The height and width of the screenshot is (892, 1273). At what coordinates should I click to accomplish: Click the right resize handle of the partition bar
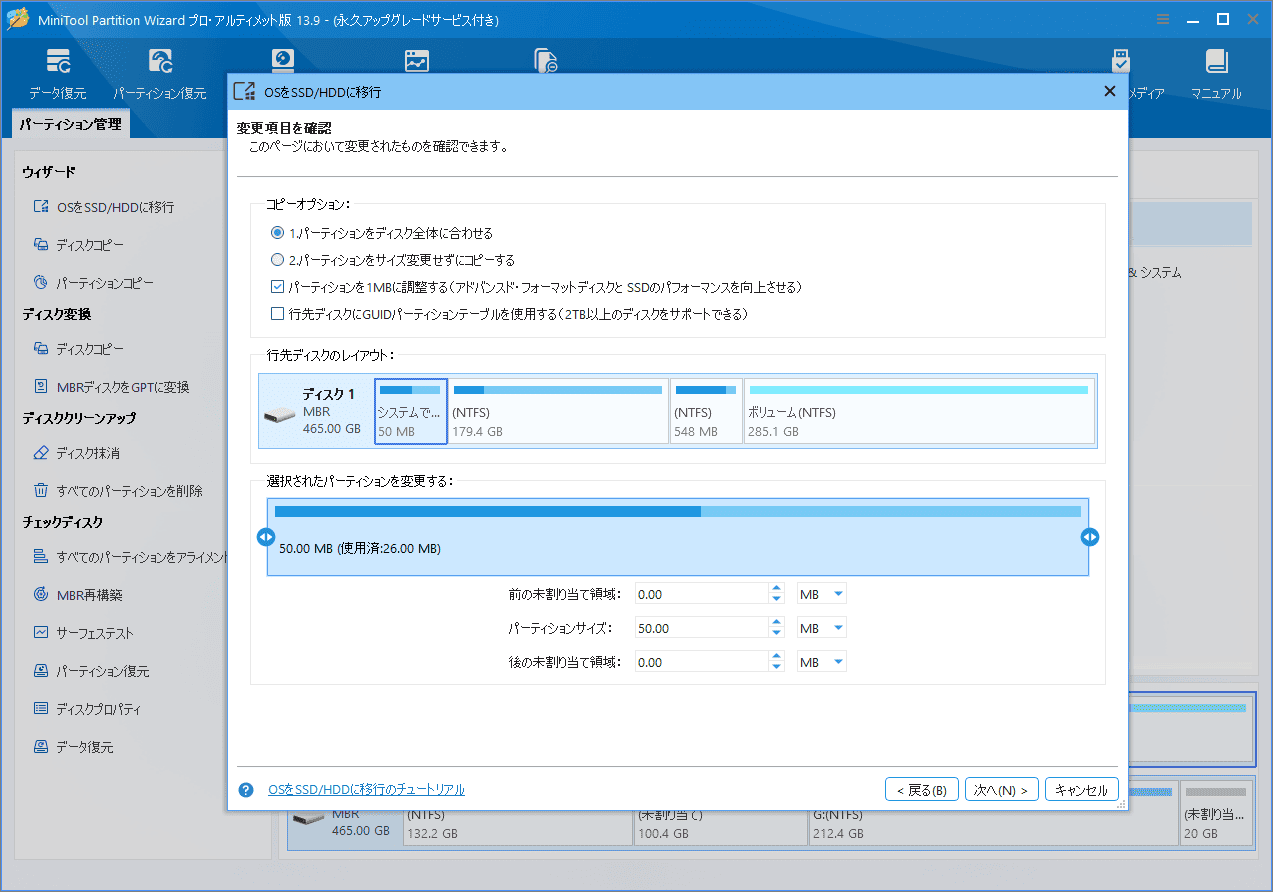(1090, 537)
